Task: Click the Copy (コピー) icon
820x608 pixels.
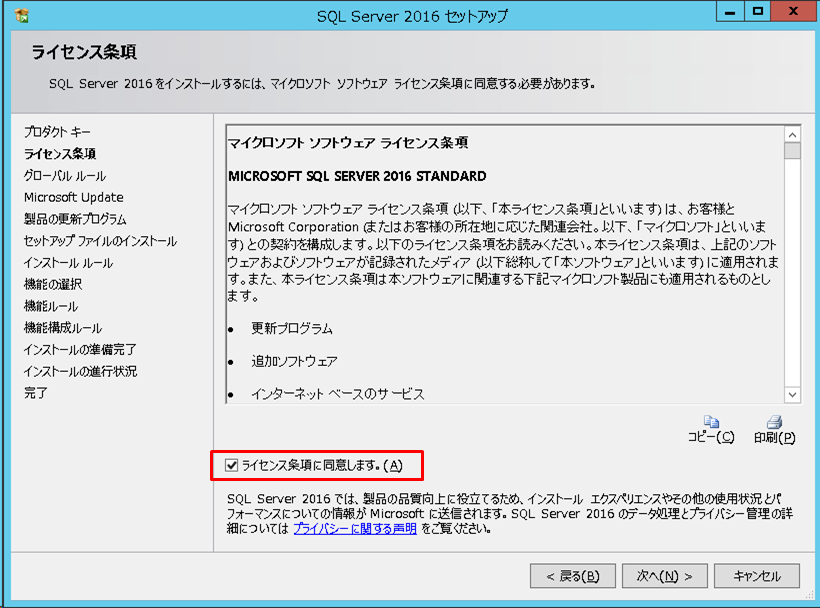Action: (x=711, y=421)
